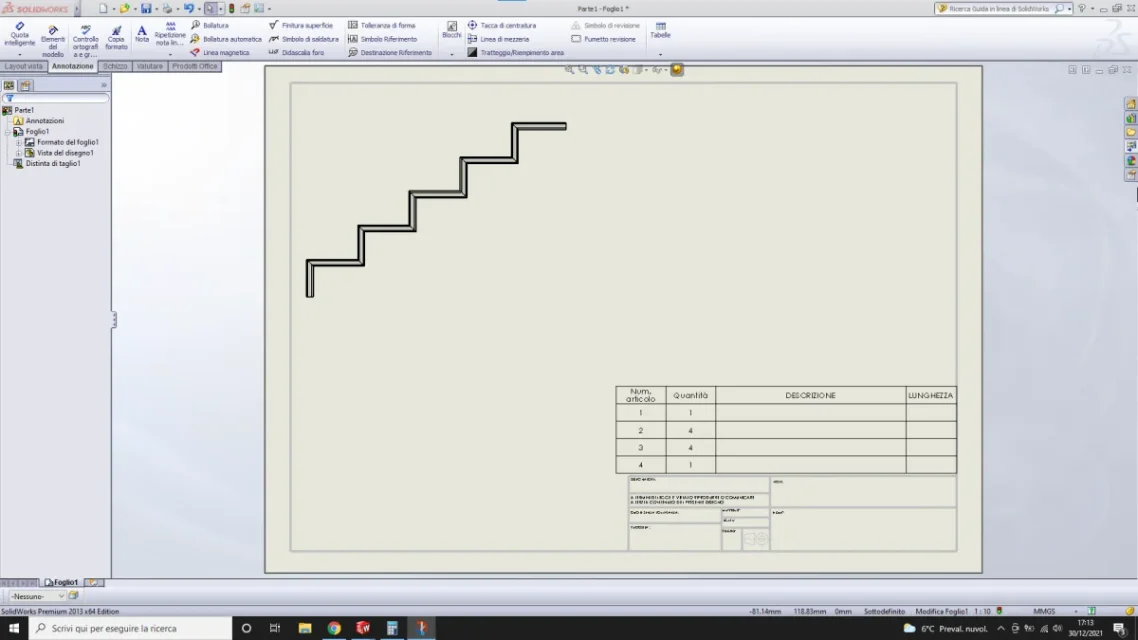This screenshot has width=1138, height=640.
Task: Activate the Copia formato tool
Action: [116, 38]
